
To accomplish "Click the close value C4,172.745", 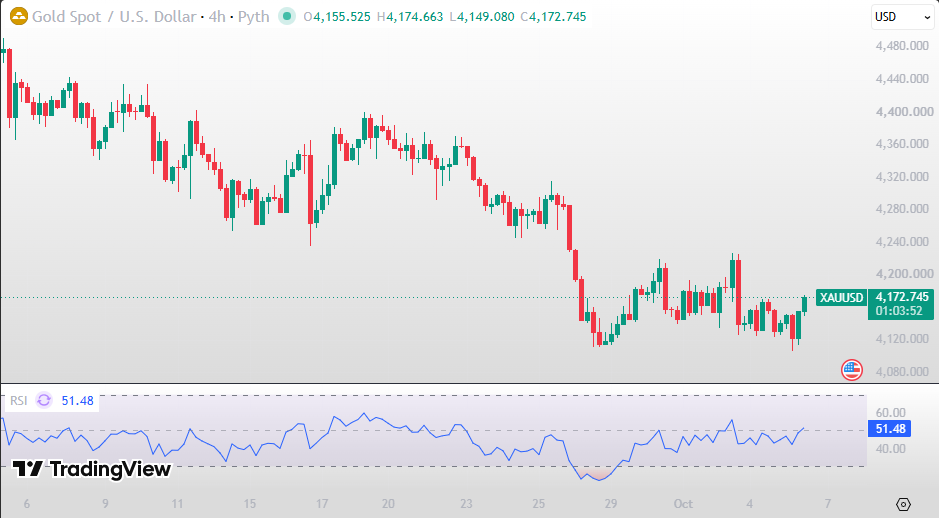I will [x=553, y=17].
